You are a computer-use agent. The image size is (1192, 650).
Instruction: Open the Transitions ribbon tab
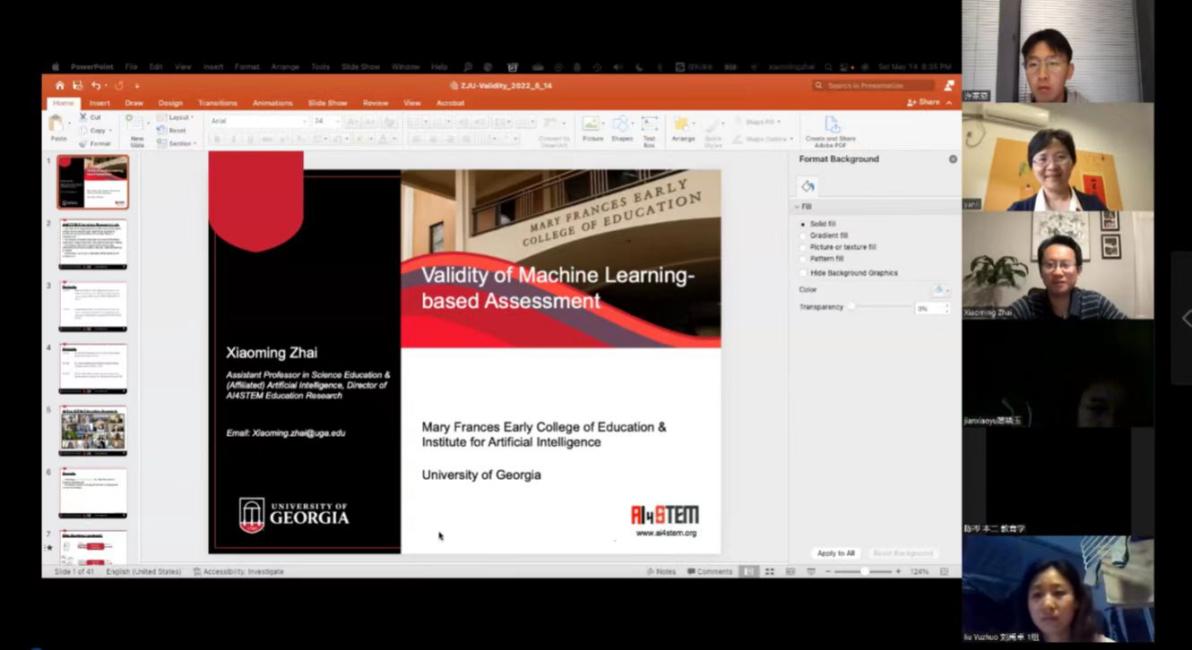[217, 103]
